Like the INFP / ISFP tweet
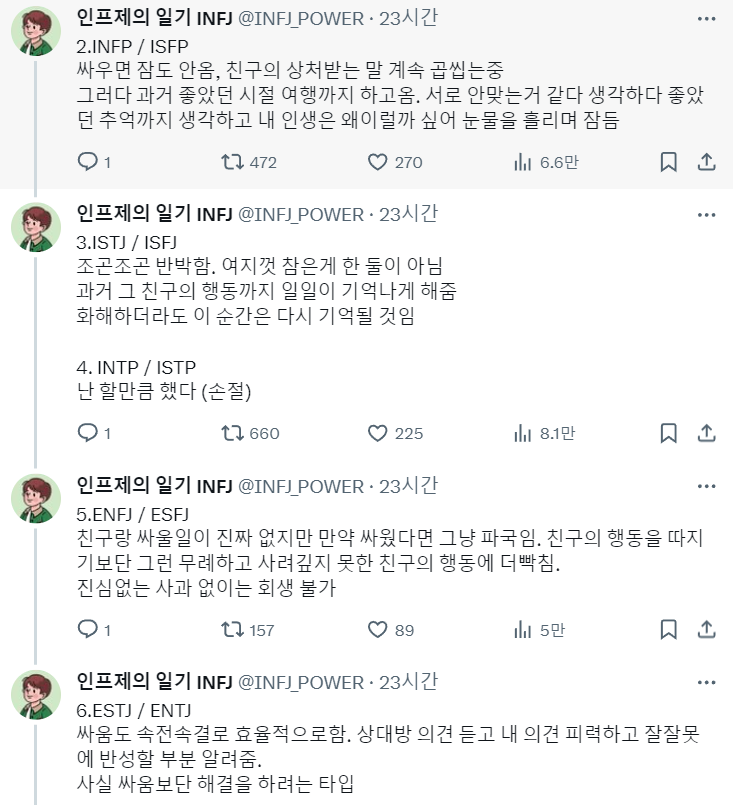Image resolution: width=733 pixels, height=805 pixels. [377, 162]
